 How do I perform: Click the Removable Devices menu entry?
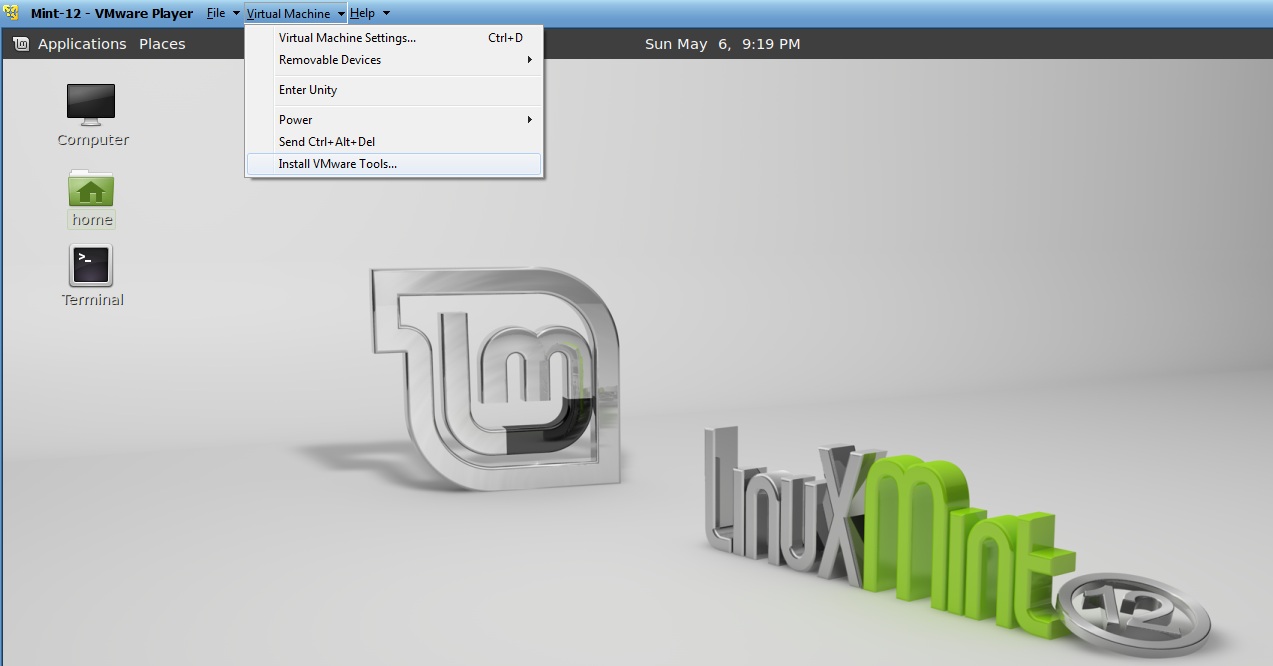coord(331,60)
